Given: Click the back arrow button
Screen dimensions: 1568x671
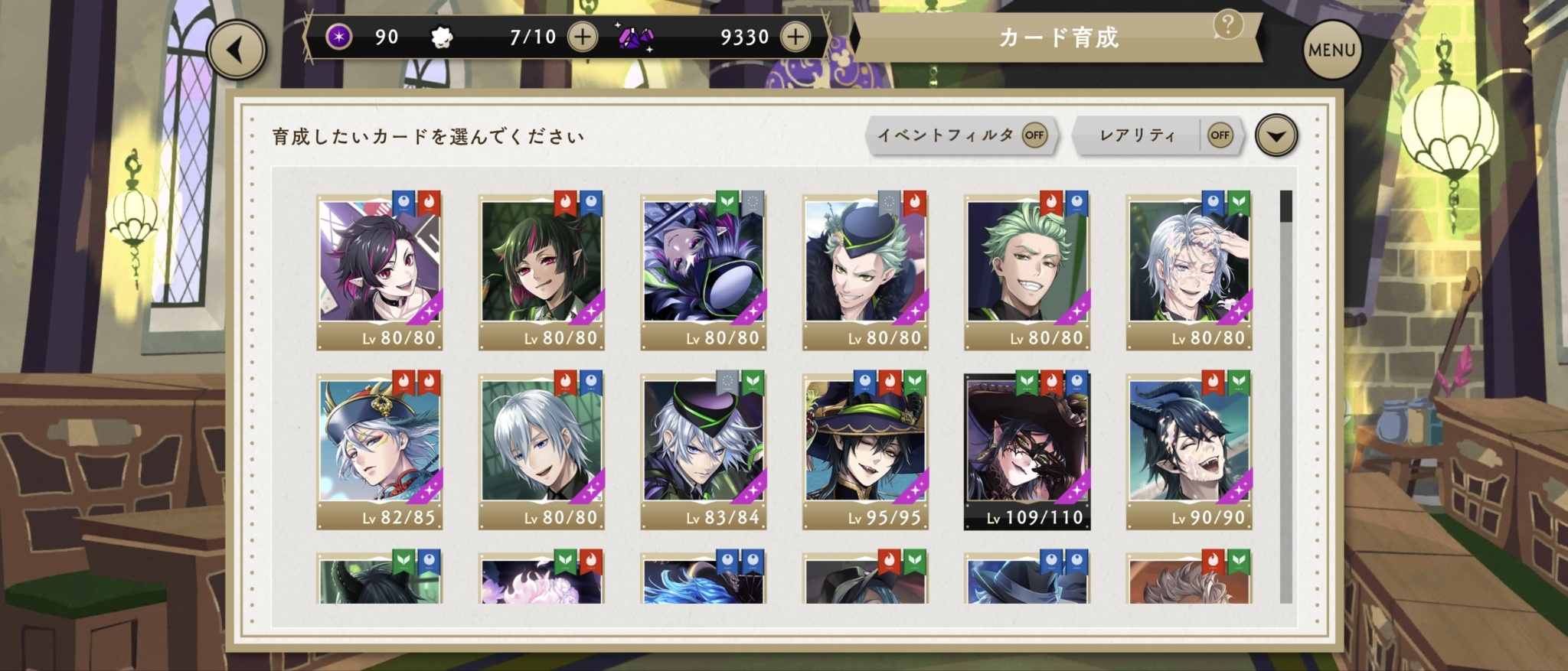Looking at the screenshot, I should click(x=237, y=50).
